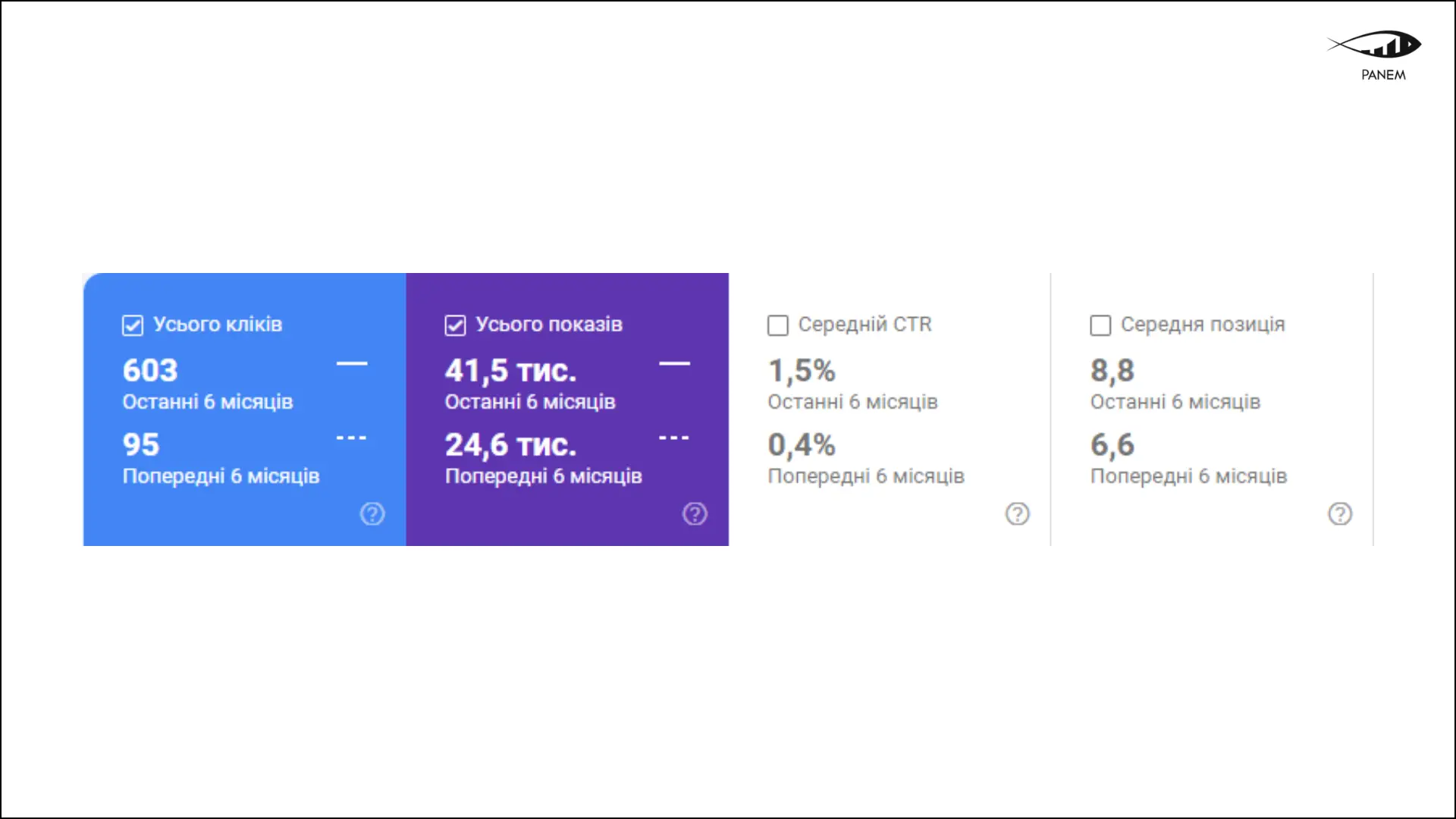
Task: Click the 8,8 average position value
Action: 1112,371
